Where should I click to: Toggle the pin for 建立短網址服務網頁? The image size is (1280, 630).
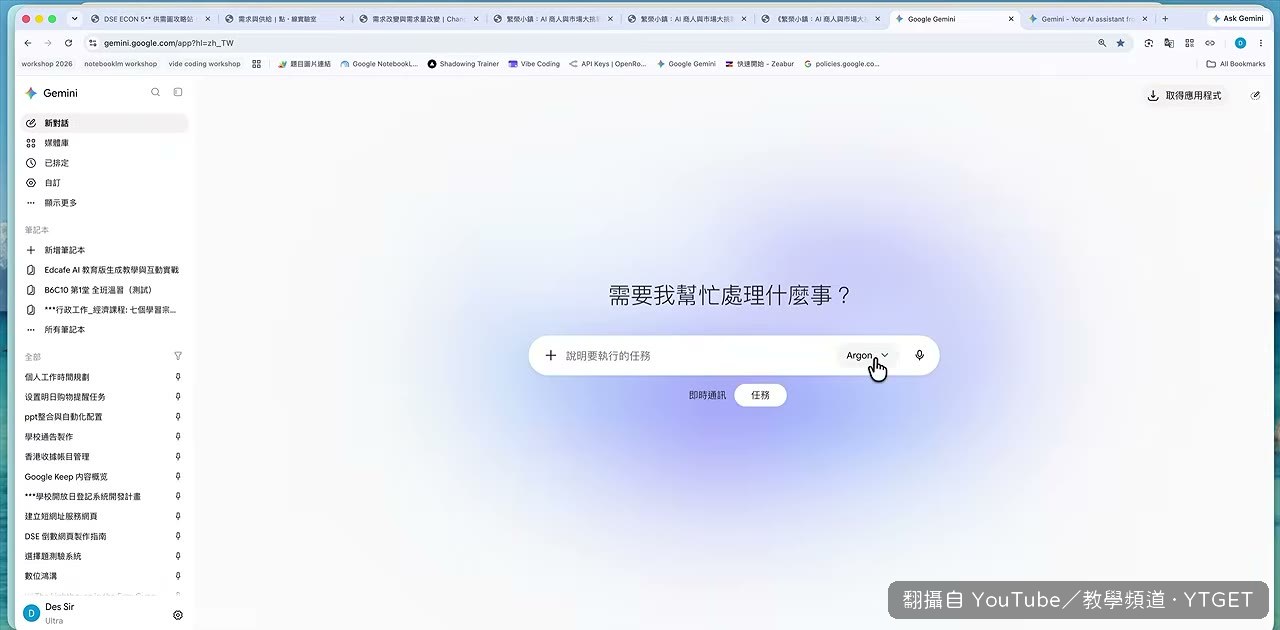178,516
